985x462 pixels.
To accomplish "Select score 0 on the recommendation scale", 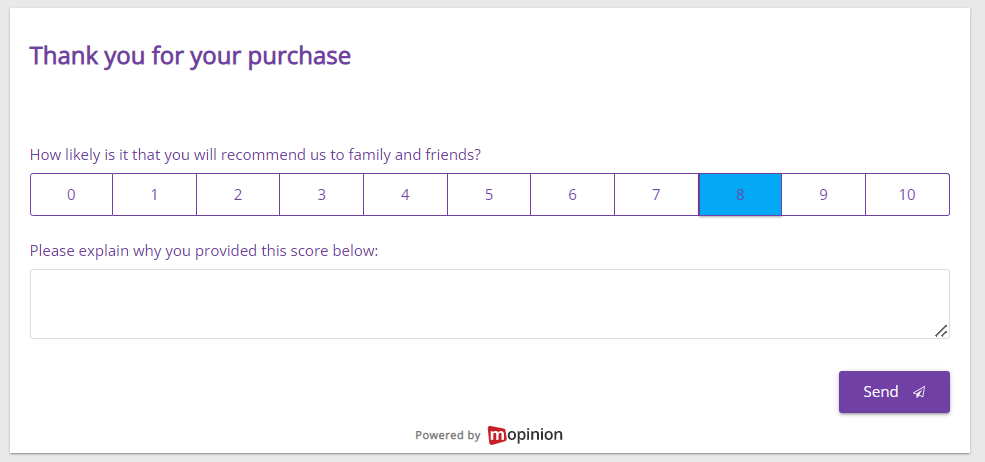I will (71, 195).
